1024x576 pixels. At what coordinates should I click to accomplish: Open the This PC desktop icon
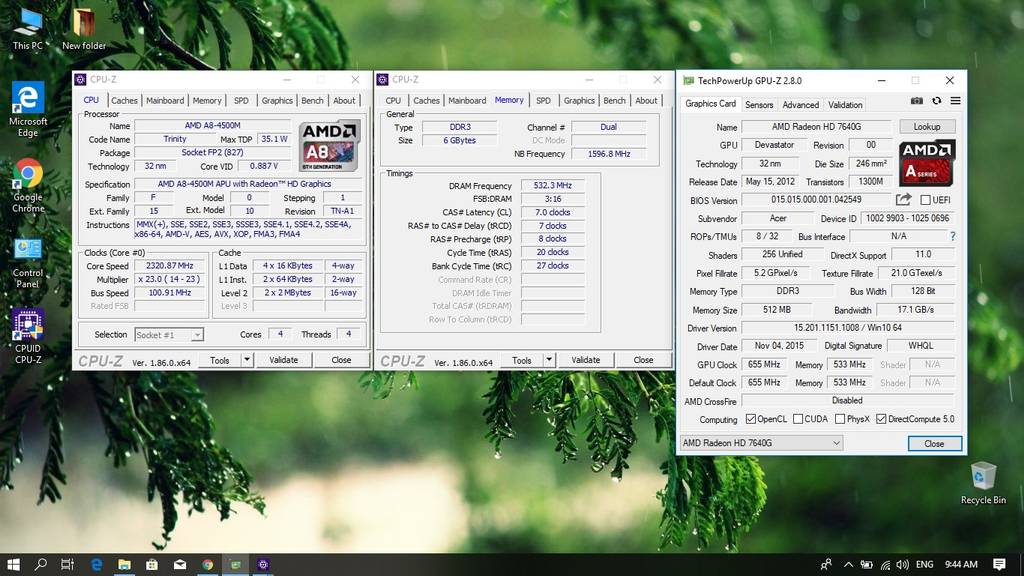tap(28, 29)
